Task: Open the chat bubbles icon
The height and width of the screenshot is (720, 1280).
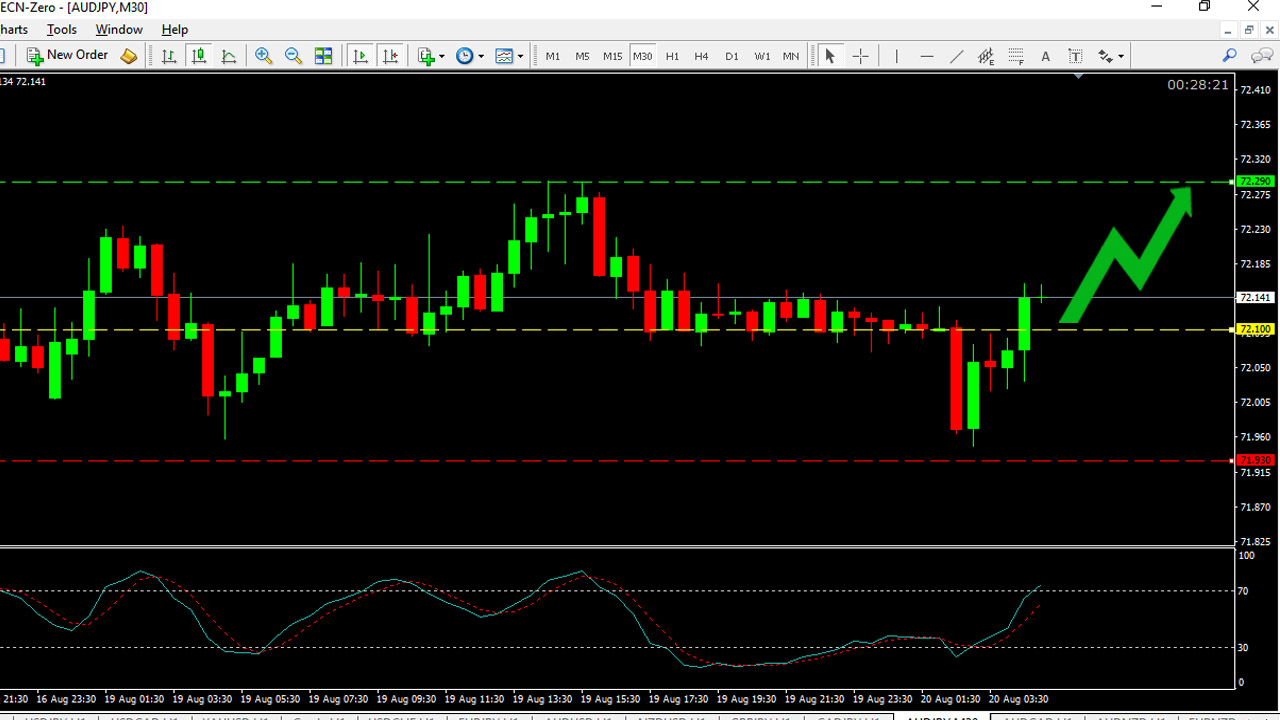Action: click(x=1262, y=56)
